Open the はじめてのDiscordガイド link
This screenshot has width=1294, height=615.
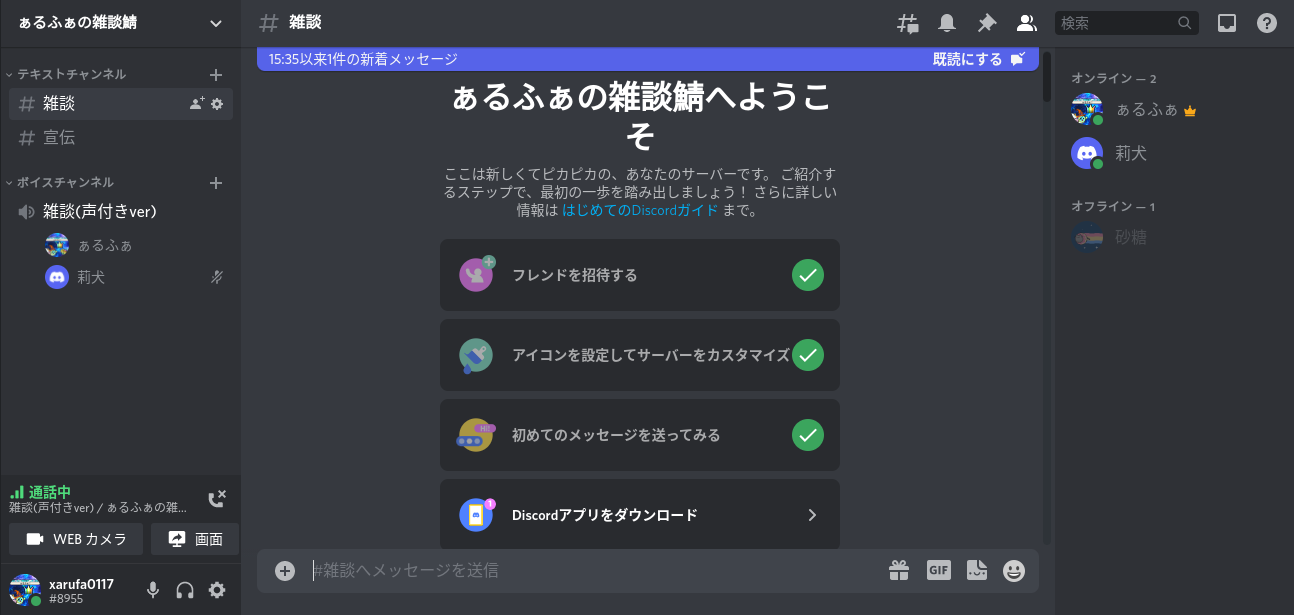[x=640, y=211]
